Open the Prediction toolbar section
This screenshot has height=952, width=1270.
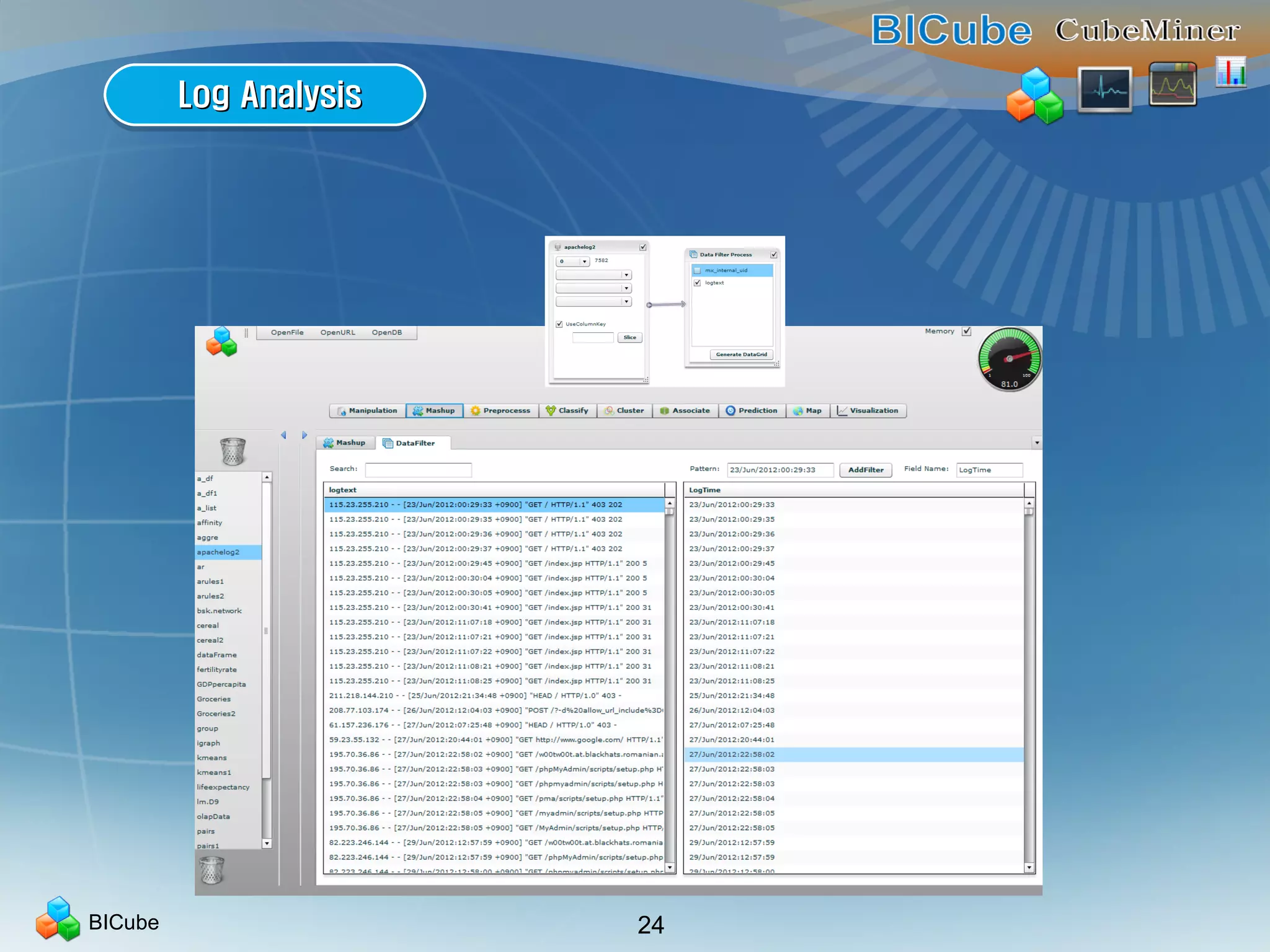click(752, 410)
